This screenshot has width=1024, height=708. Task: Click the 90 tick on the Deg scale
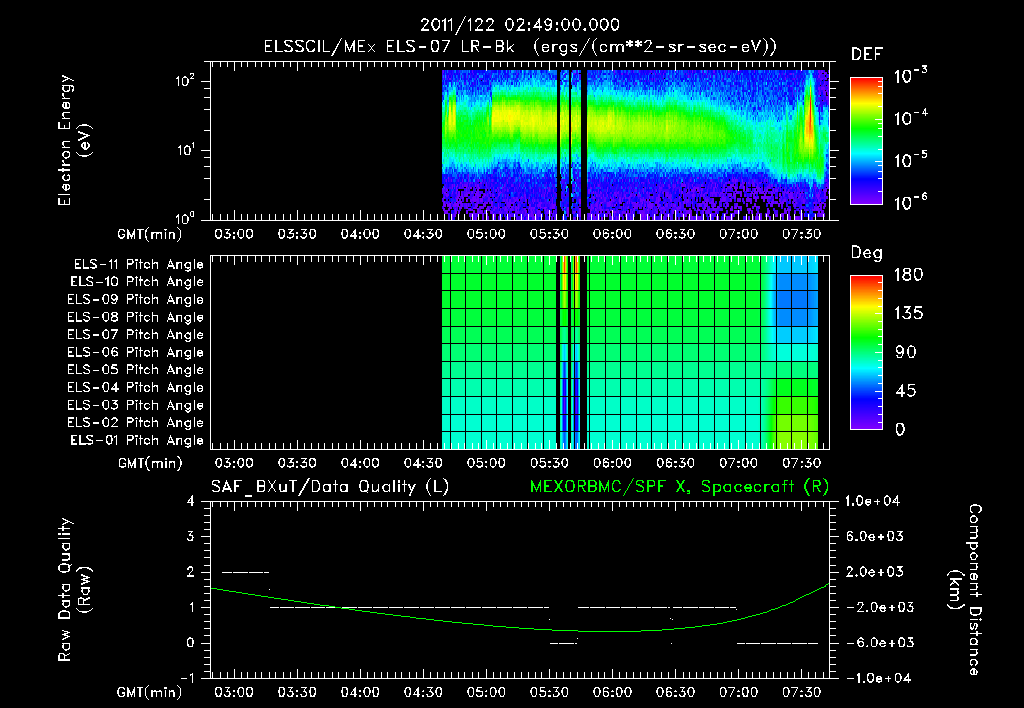coord(906,353)
